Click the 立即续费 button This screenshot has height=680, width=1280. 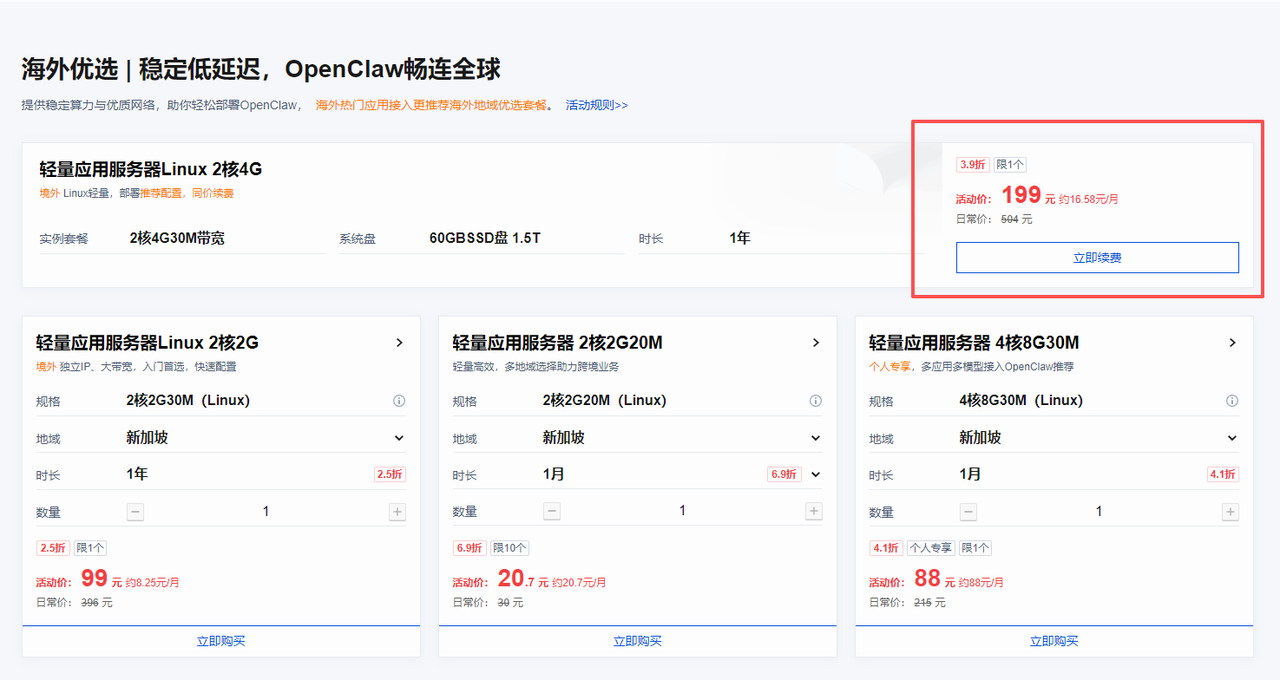1097,258
